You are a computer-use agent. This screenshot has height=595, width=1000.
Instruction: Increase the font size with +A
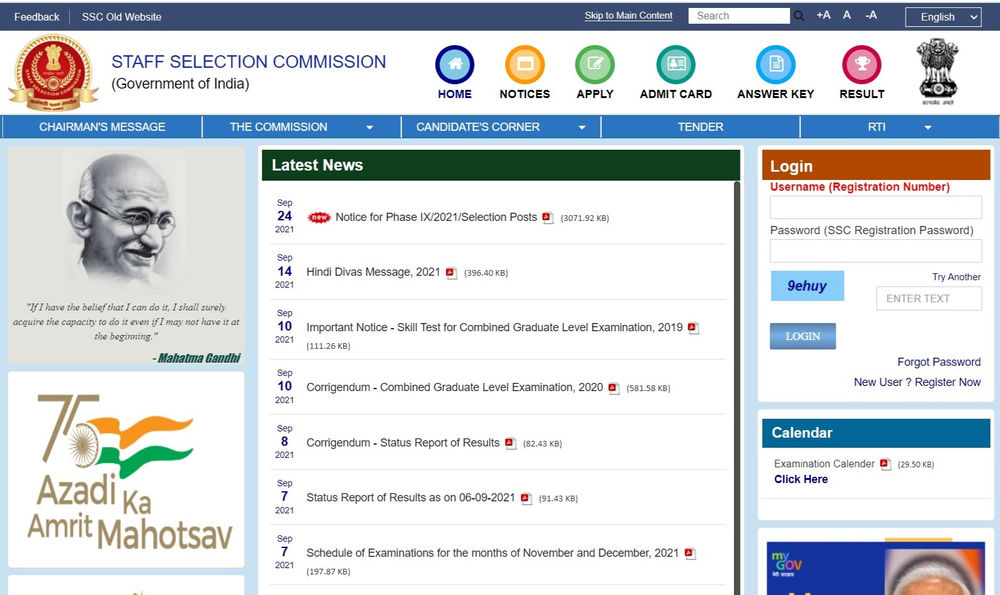[x=823, y=15]
